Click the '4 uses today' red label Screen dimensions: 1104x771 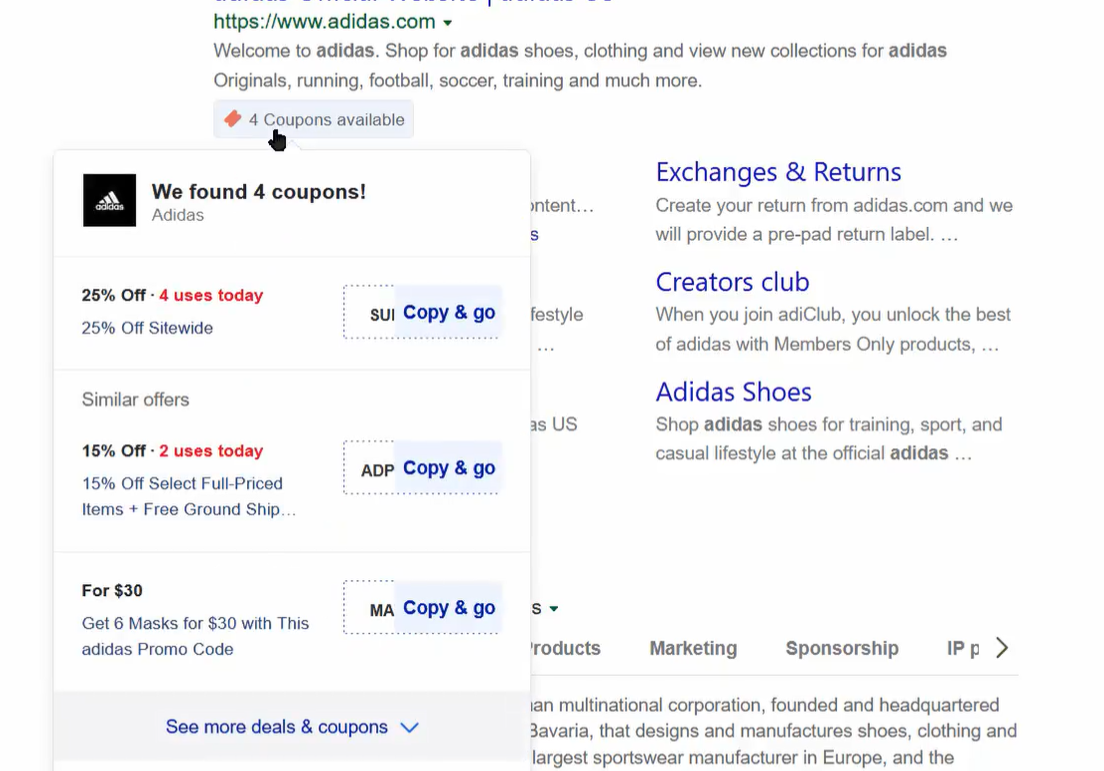[211, 295]
